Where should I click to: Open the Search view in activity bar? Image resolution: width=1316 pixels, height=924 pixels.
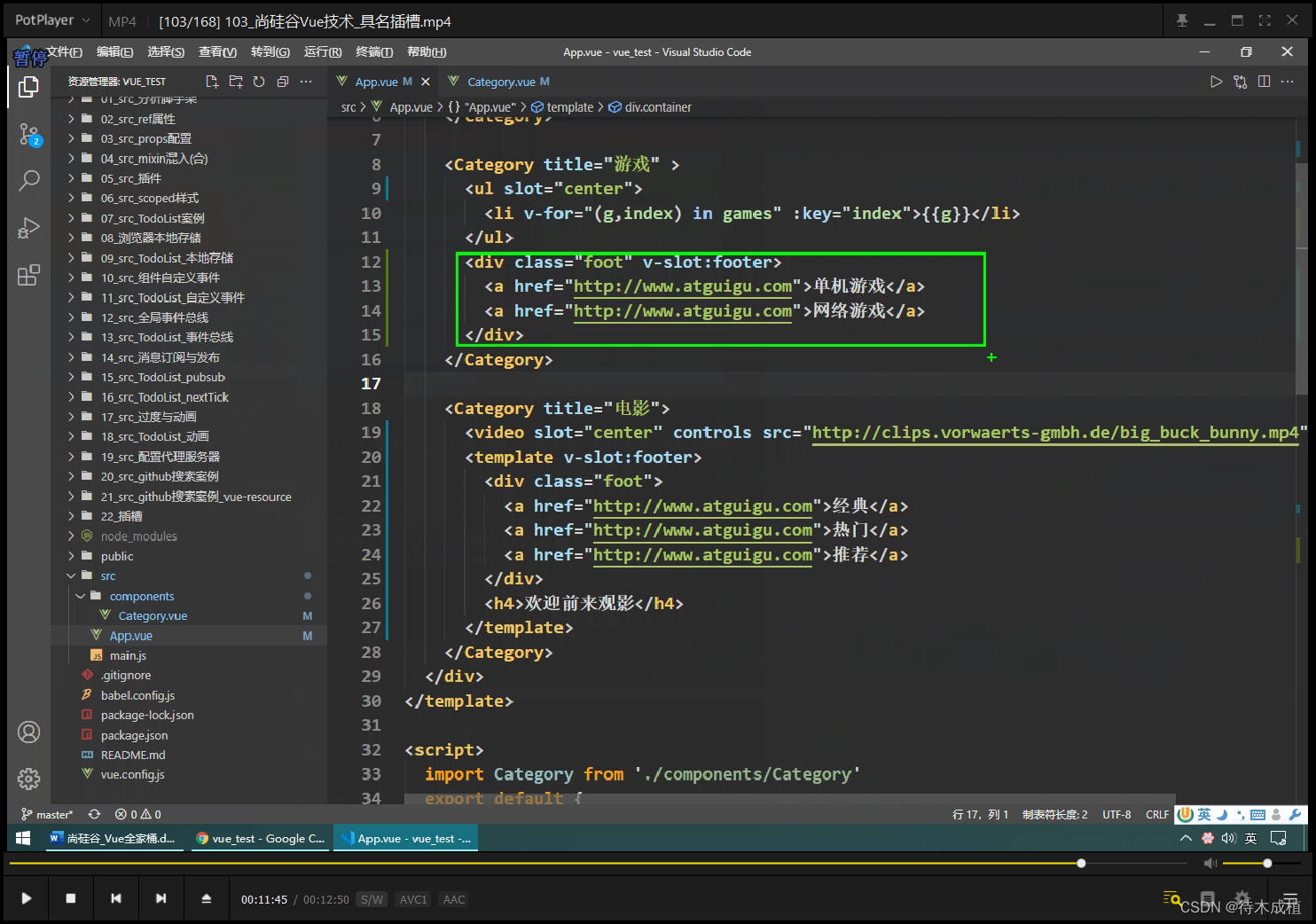28,181
